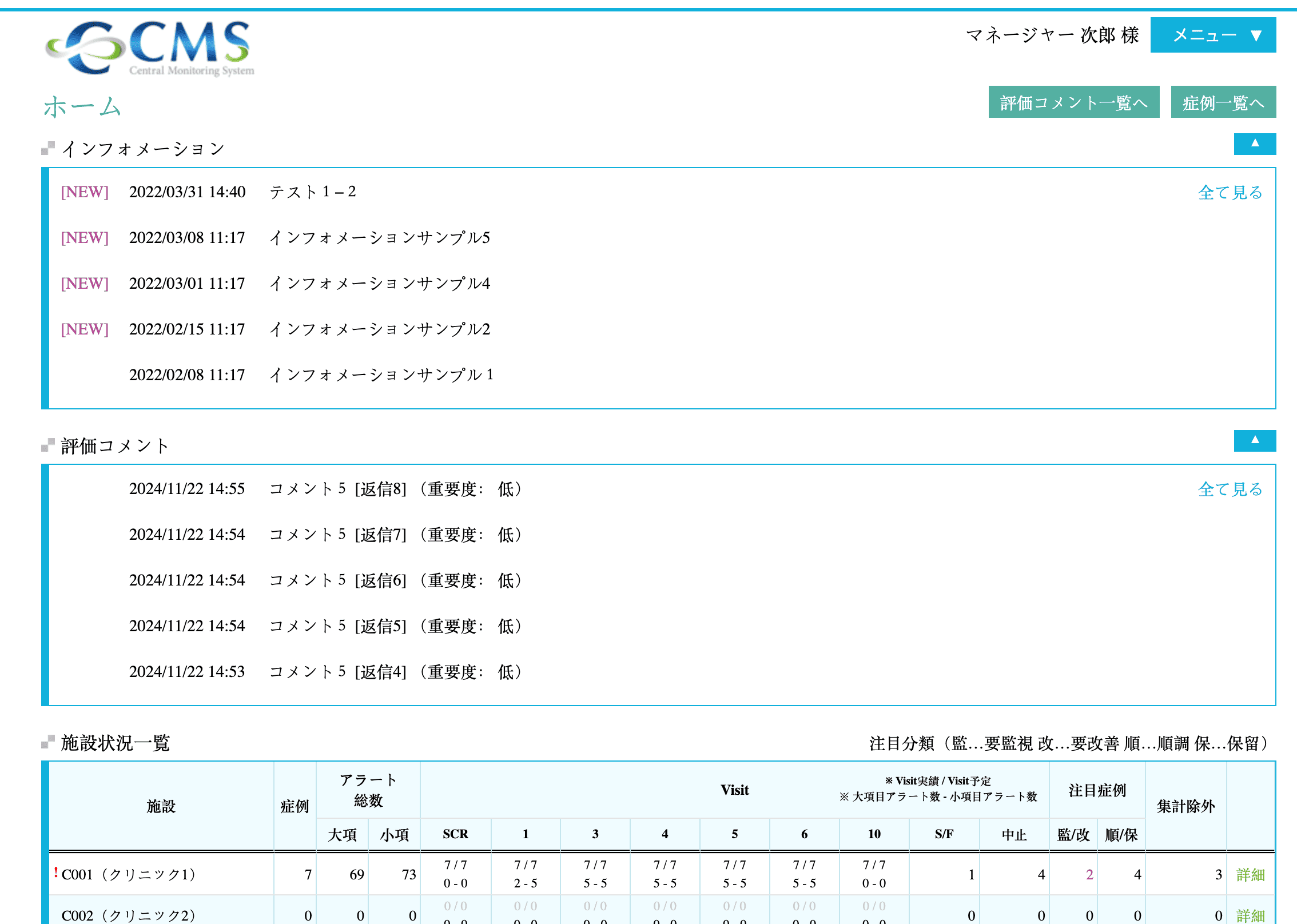Image resolution: width=1297 pixels, height=924 pixels.
Task: Open the テスト1−2 information entry
Action: (313, 192)
